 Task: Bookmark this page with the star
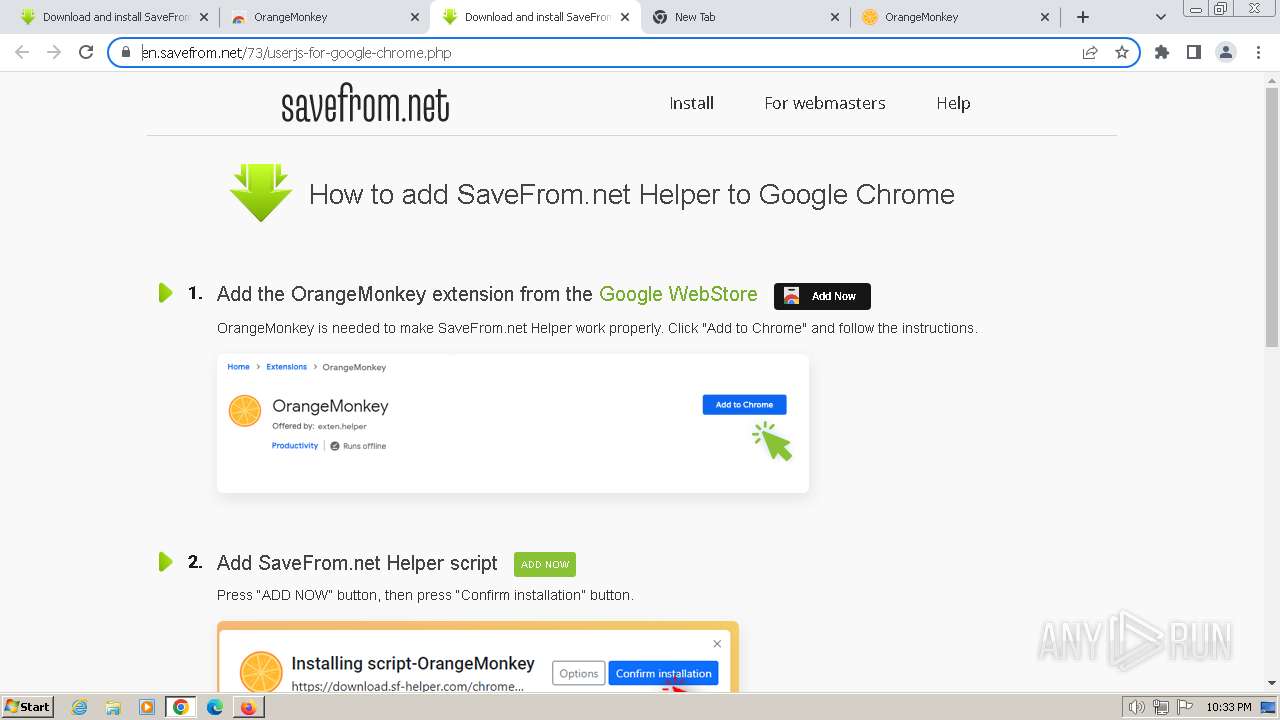coord(1122,52)
